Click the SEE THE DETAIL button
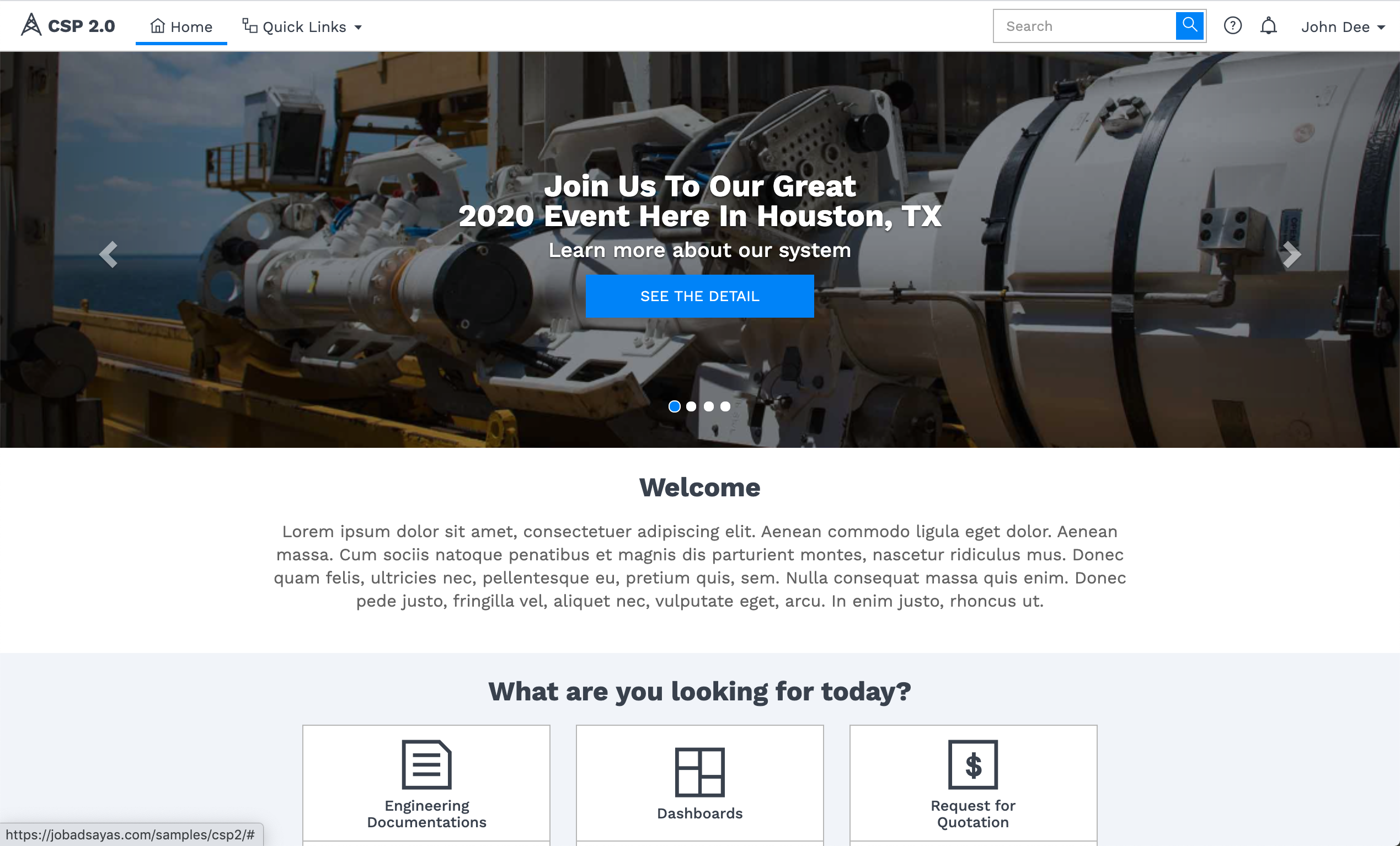Viewport: 1400px width, 846px height. (x=700, y=297)
